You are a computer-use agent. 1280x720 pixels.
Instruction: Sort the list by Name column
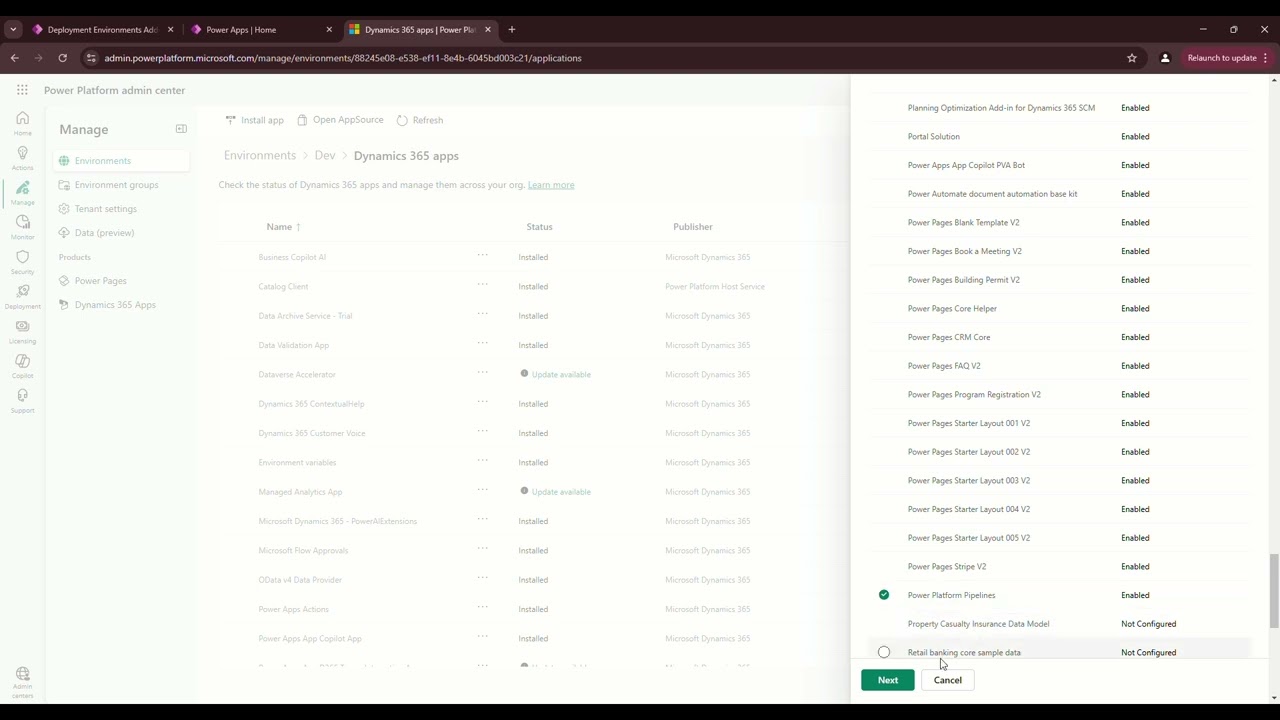(x=283, y=227)
